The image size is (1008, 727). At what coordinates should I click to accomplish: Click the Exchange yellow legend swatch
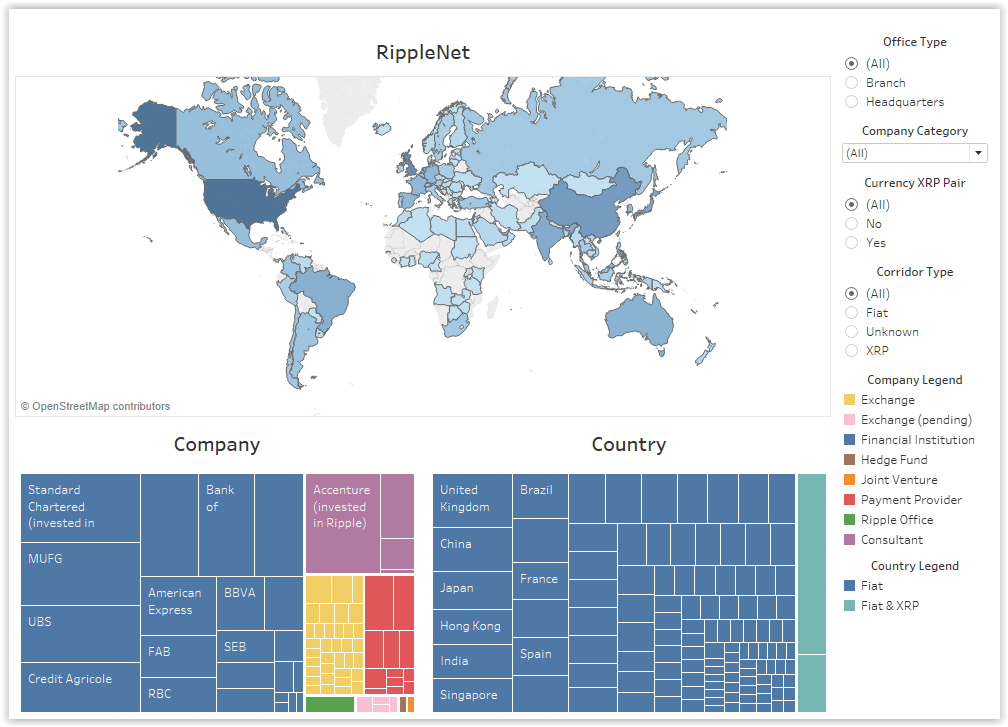click(x=849, y=400)
